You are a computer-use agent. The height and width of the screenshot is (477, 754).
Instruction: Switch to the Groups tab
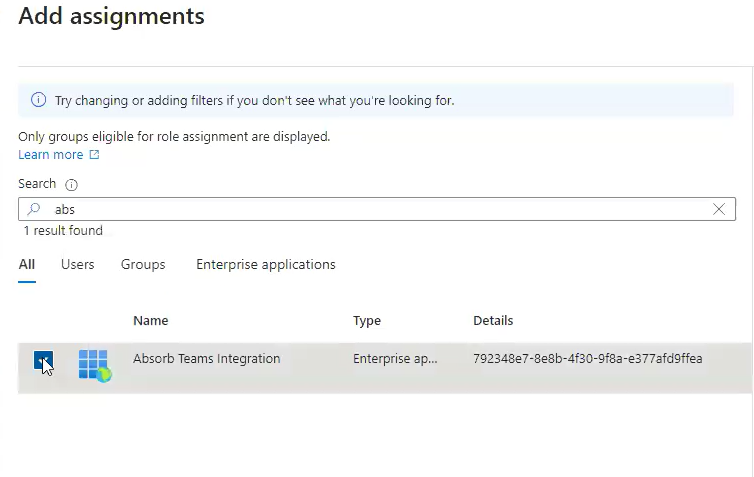point(143,264)
